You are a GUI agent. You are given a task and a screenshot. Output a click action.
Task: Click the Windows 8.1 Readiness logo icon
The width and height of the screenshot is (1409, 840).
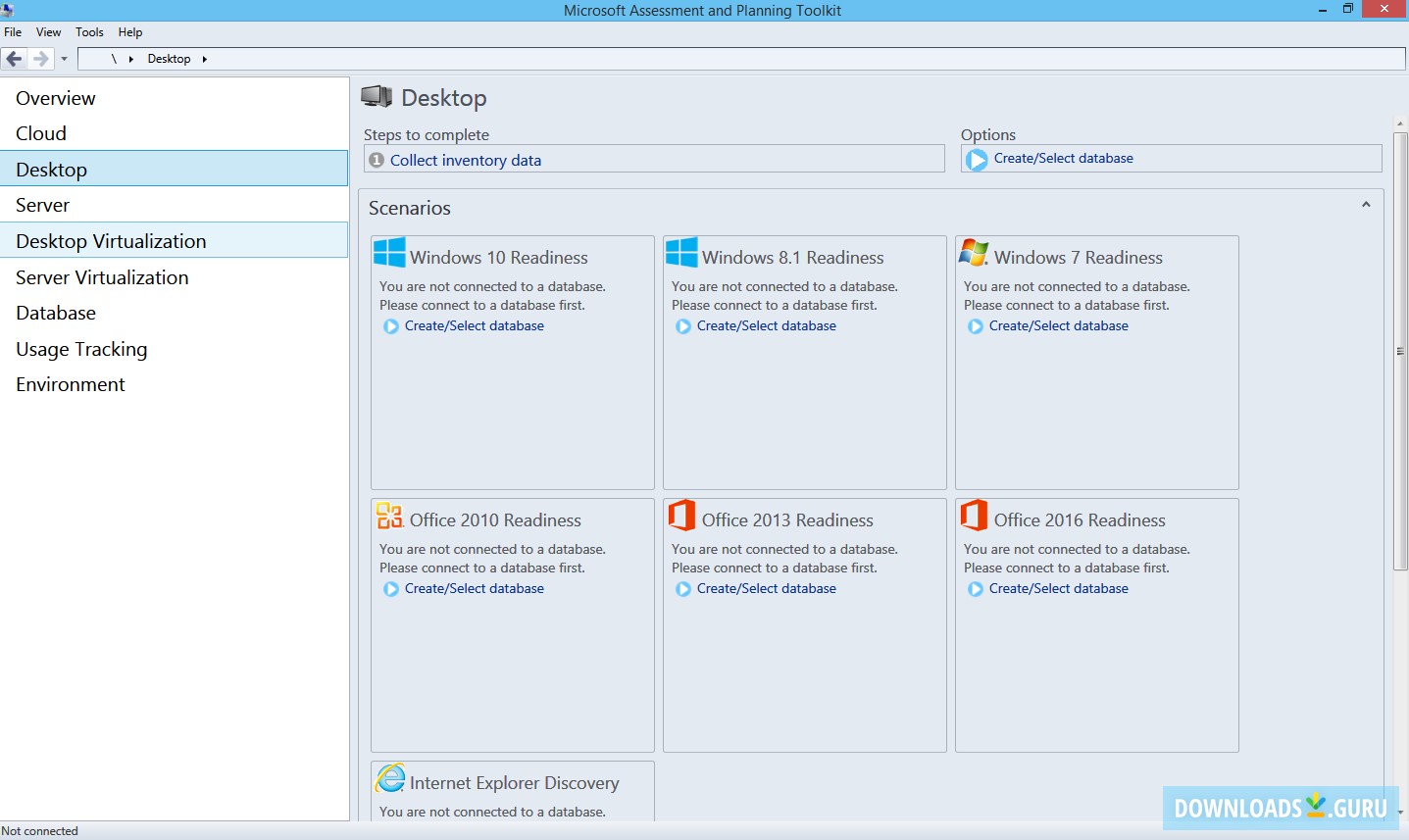tap(681, 252)
